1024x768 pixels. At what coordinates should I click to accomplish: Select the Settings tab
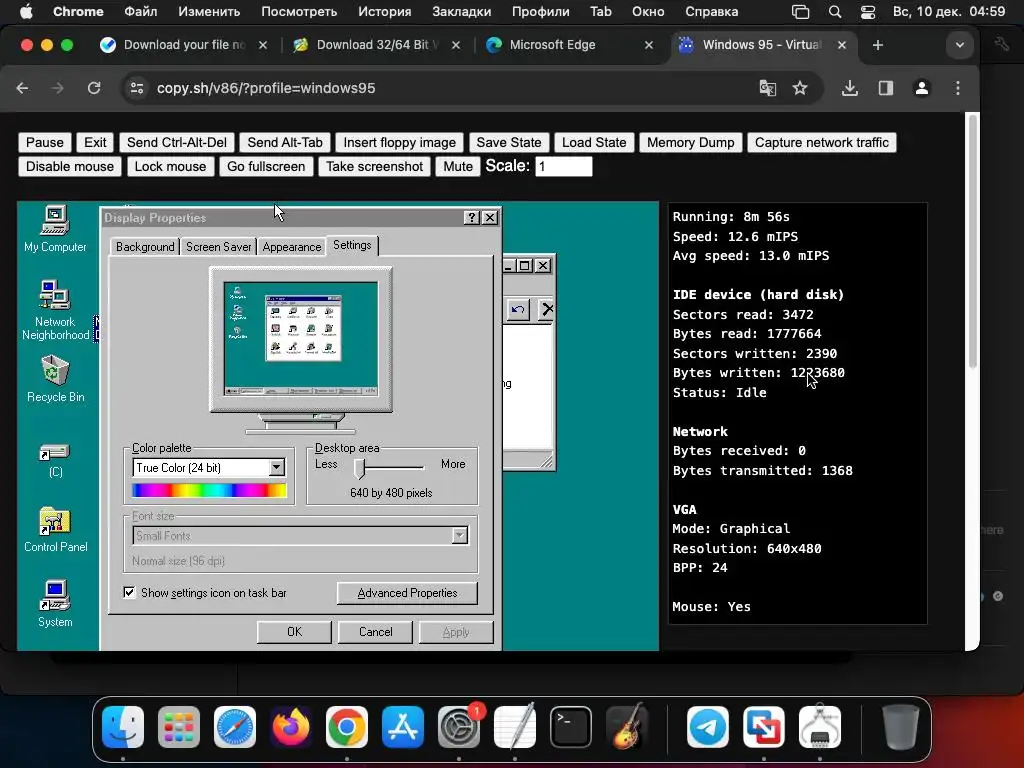pos(352,245)
